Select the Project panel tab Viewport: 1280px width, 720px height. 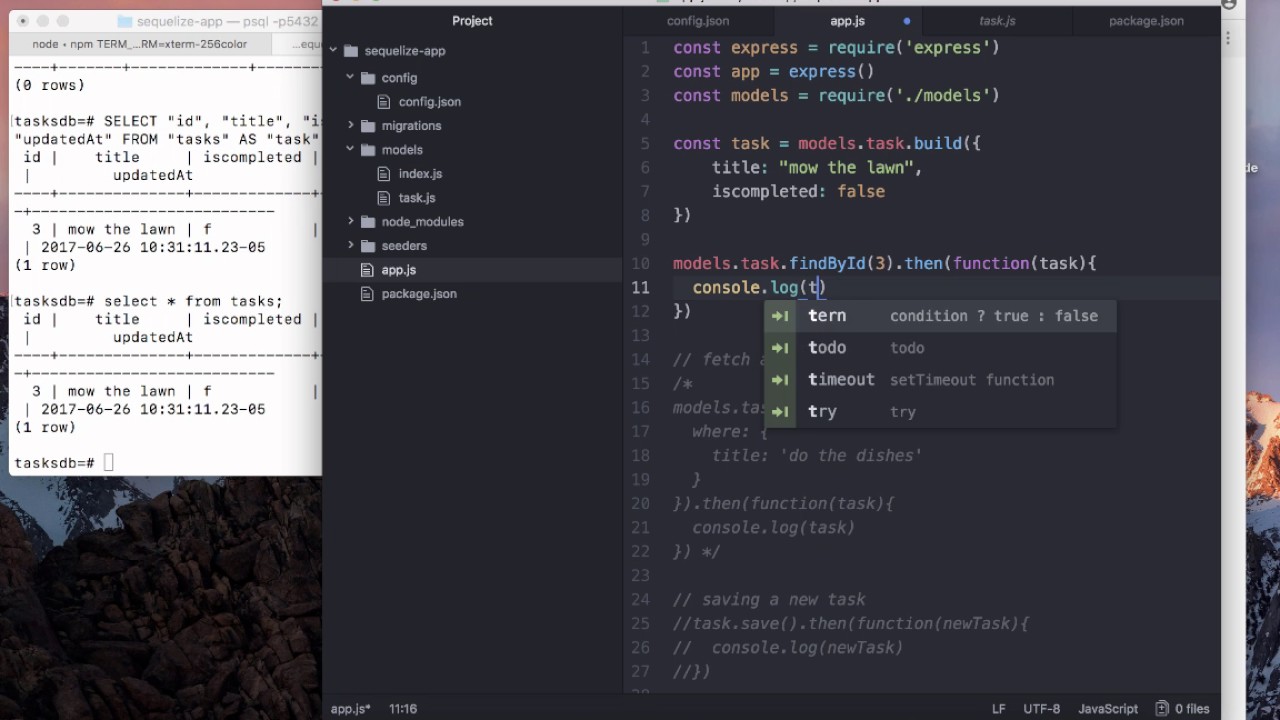tap(472, 21)
